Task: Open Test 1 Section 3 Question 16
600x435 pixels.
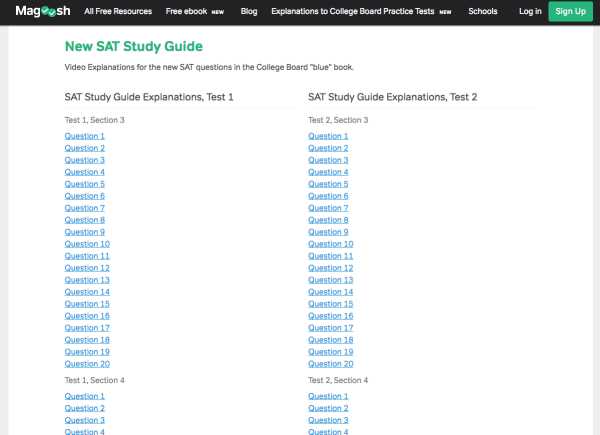Action: [x=87, y=316]
